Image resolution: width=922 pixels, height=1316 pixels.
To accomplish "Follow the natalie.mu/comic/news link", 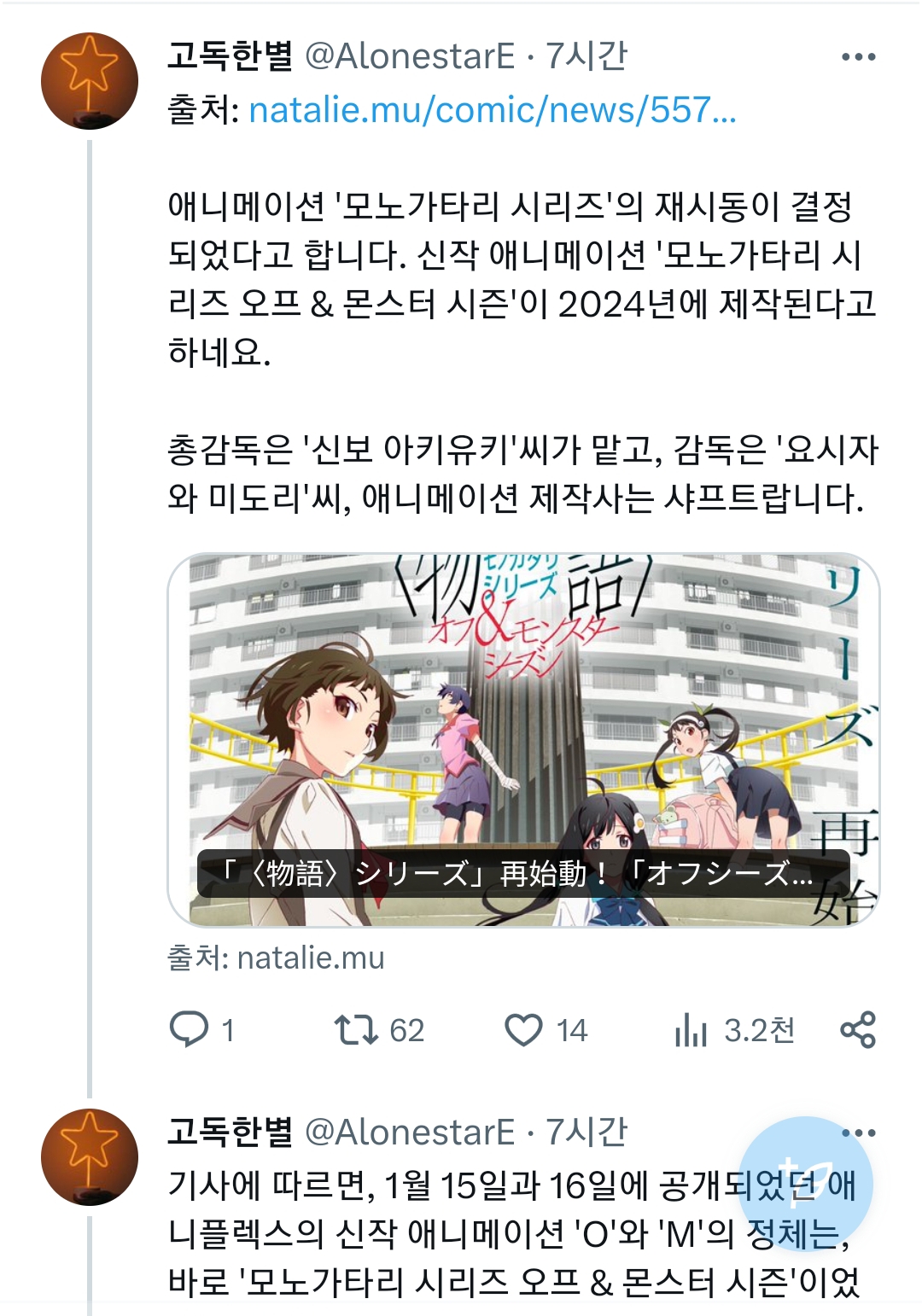I will coord(493,109).
